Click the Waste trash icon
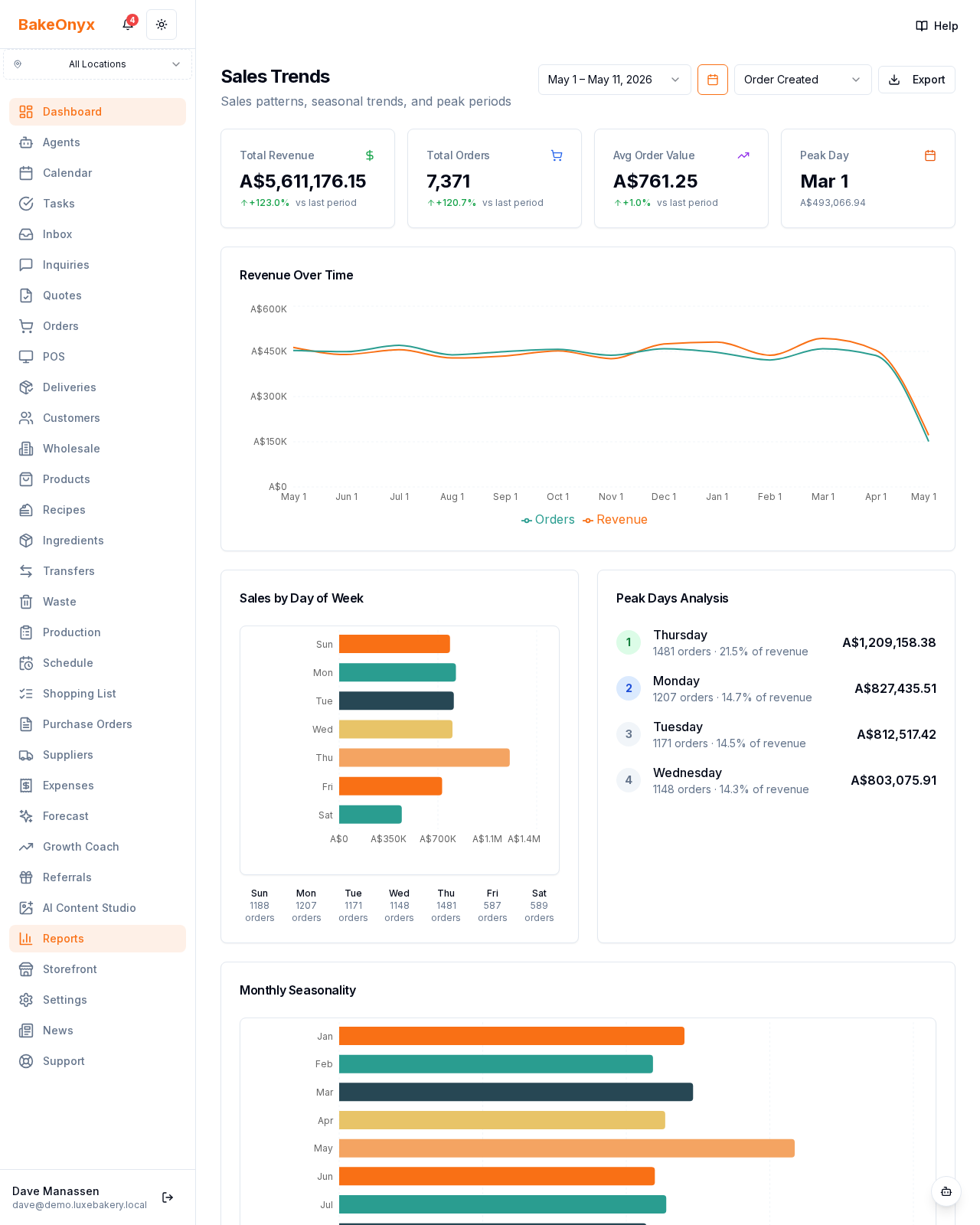 26,602
